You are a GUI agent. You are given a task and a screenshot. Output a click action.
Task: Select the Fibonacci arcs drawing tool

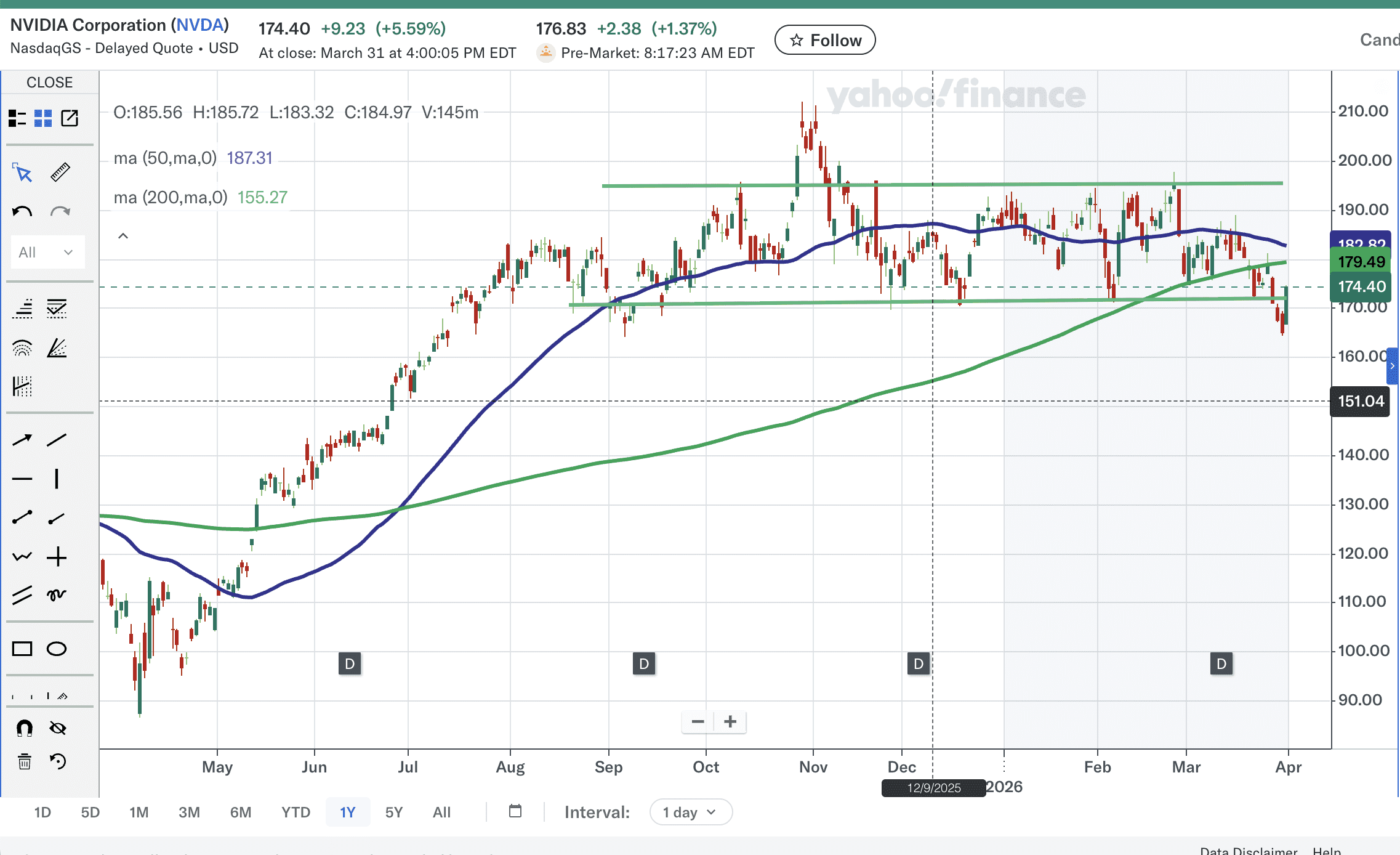tap(22, 349)
